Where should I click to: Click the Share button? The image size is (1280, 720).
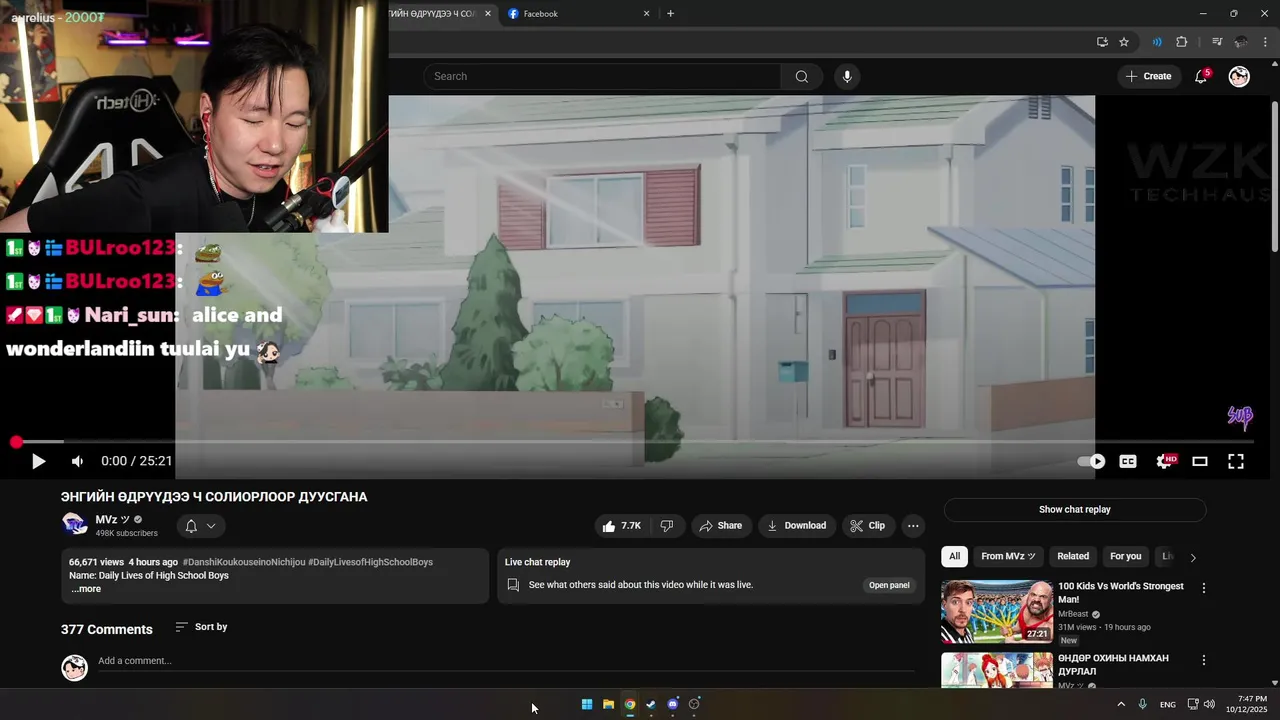pos(720,525)
